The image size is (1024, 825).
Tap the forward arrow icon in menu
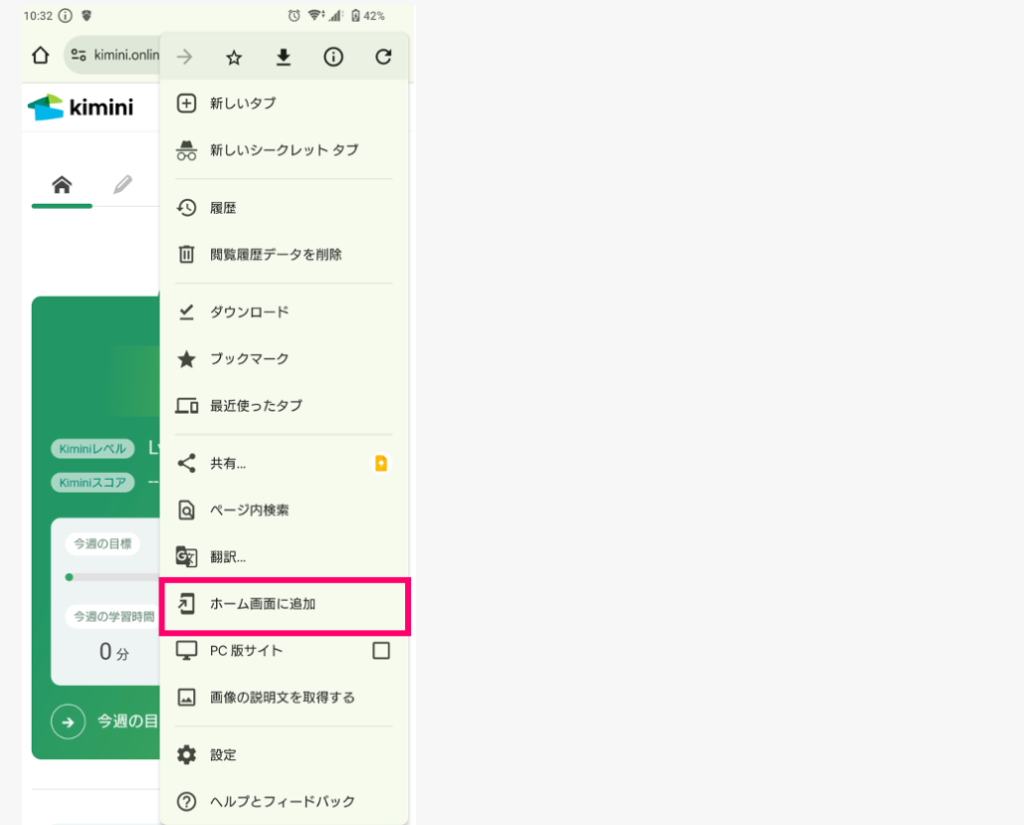[185, 57]
